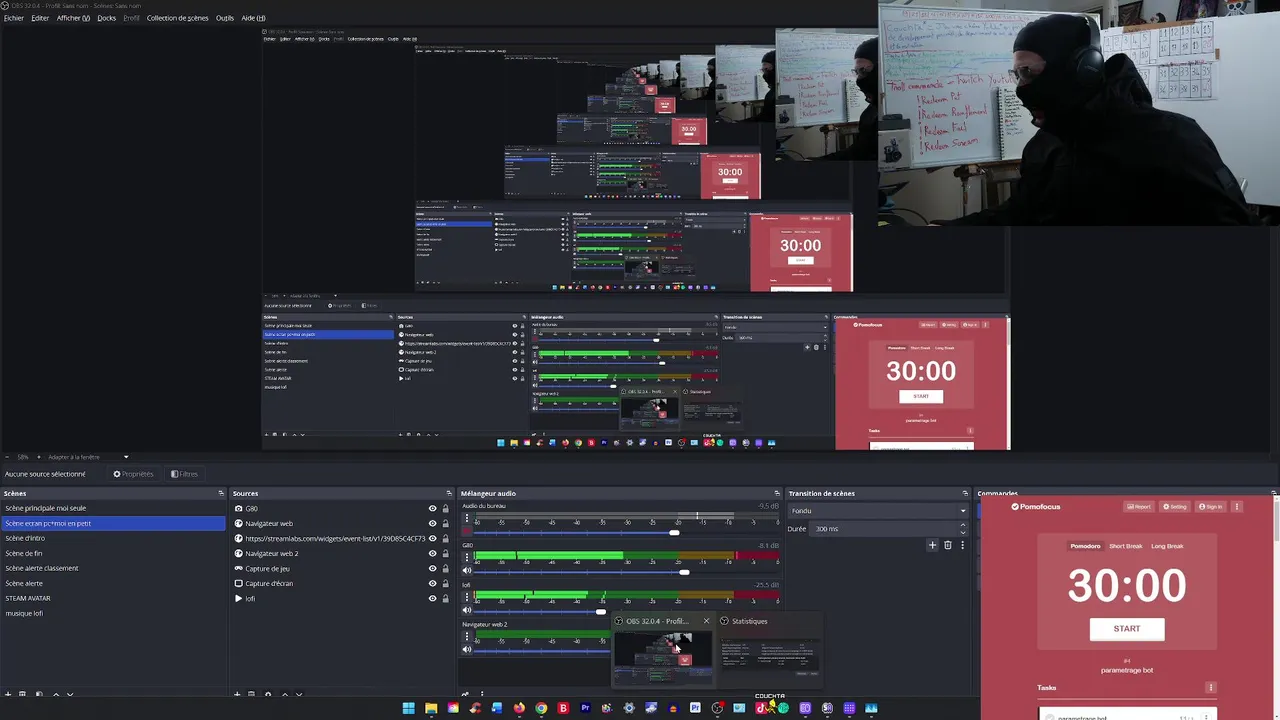Open the Afficher menu
Screen dimensions: 1280x720
[x=73, y=18]
